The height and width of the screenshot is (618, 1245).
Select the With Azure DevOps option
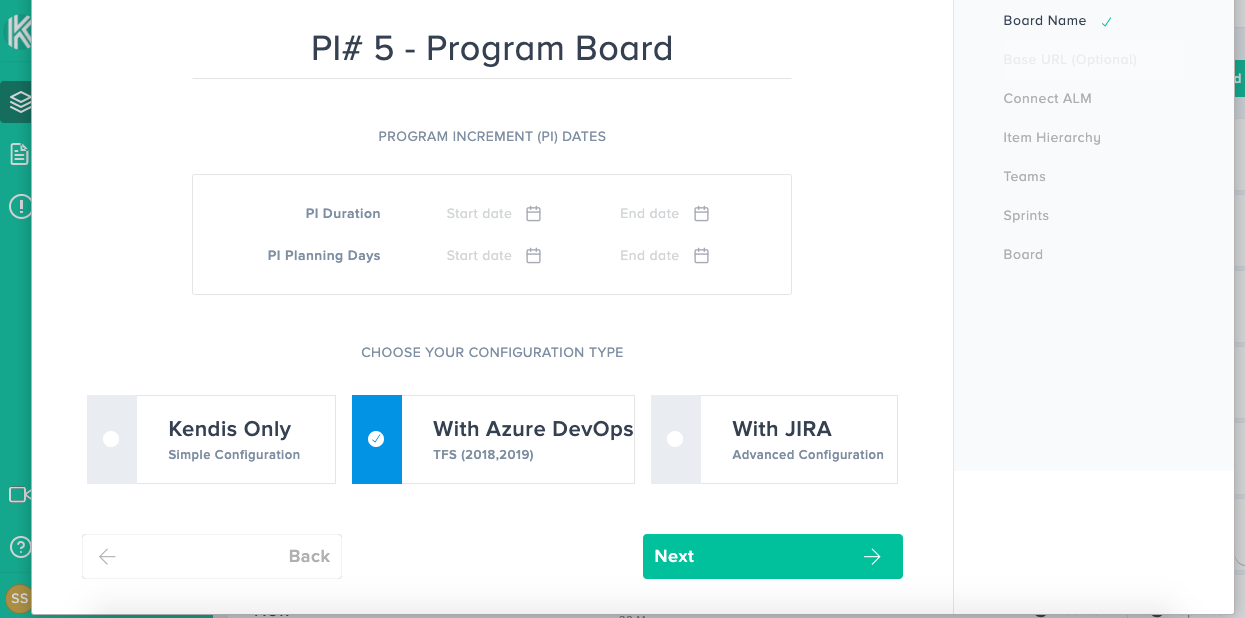[376, 439]
